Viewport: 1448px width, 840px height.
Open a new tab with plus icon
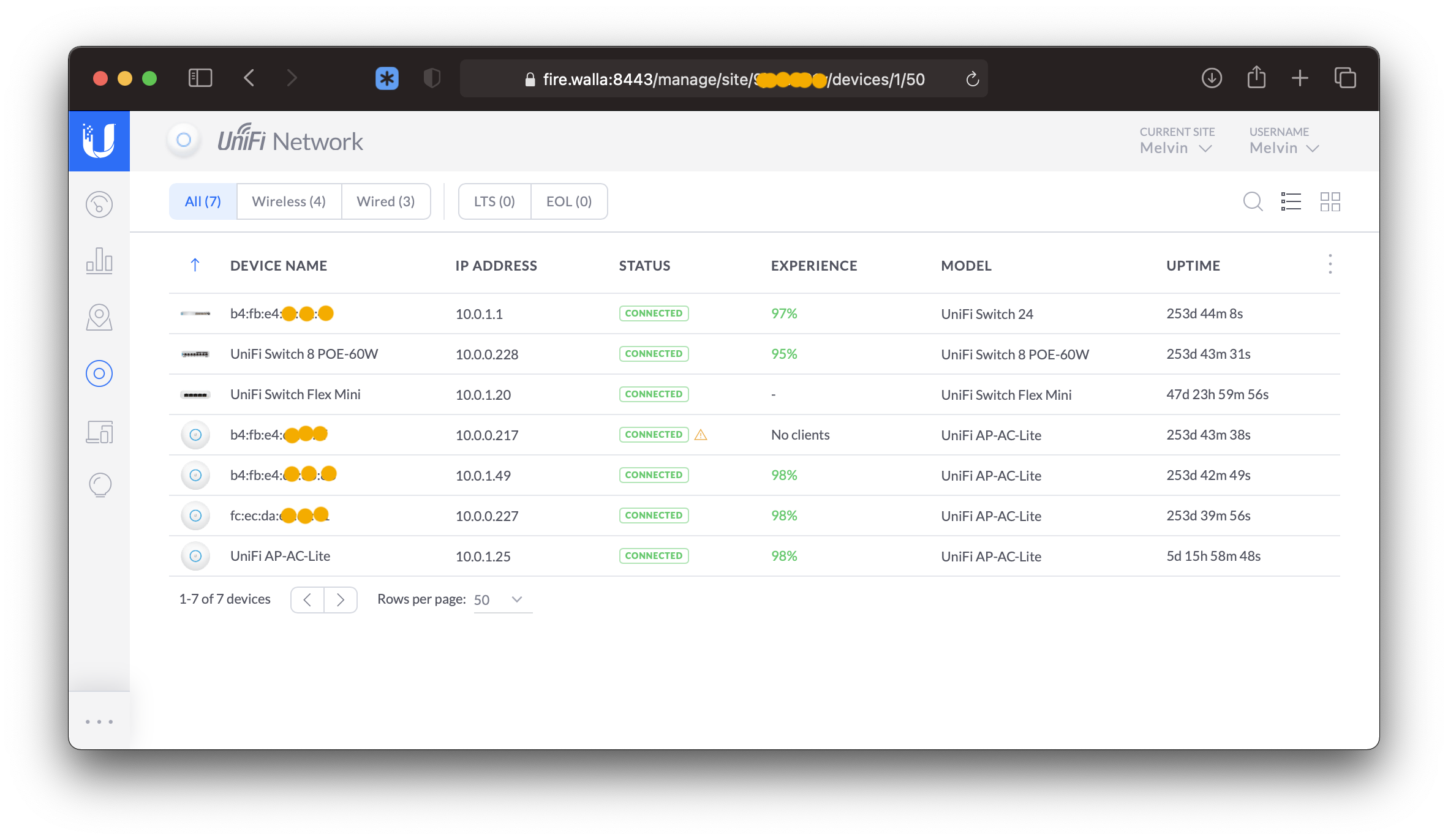(x=1300, y=78)
